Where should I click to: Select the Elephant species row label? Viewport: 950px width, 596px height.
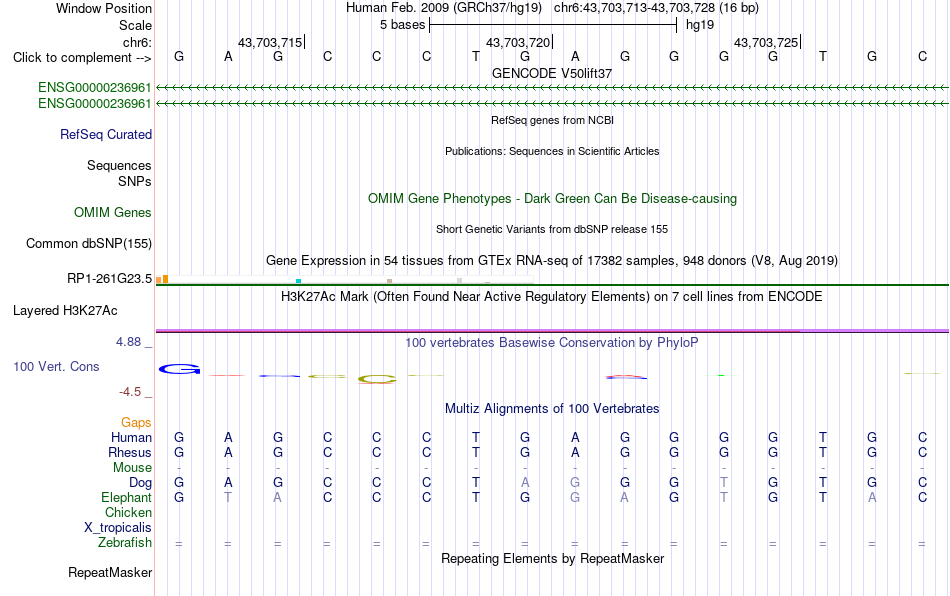click(x=126, y=497)
